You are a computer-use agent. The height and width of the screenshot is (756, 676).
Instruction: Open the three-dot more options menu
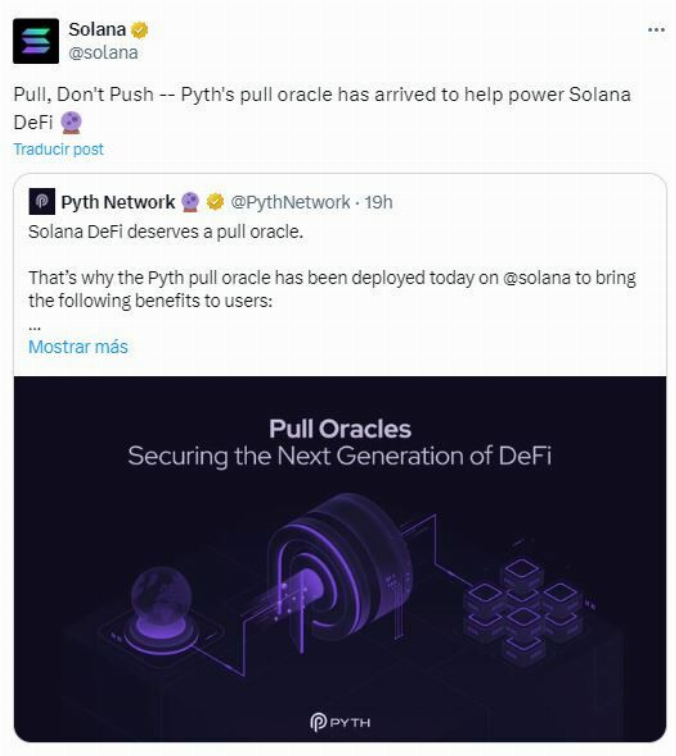pos(656,30)
